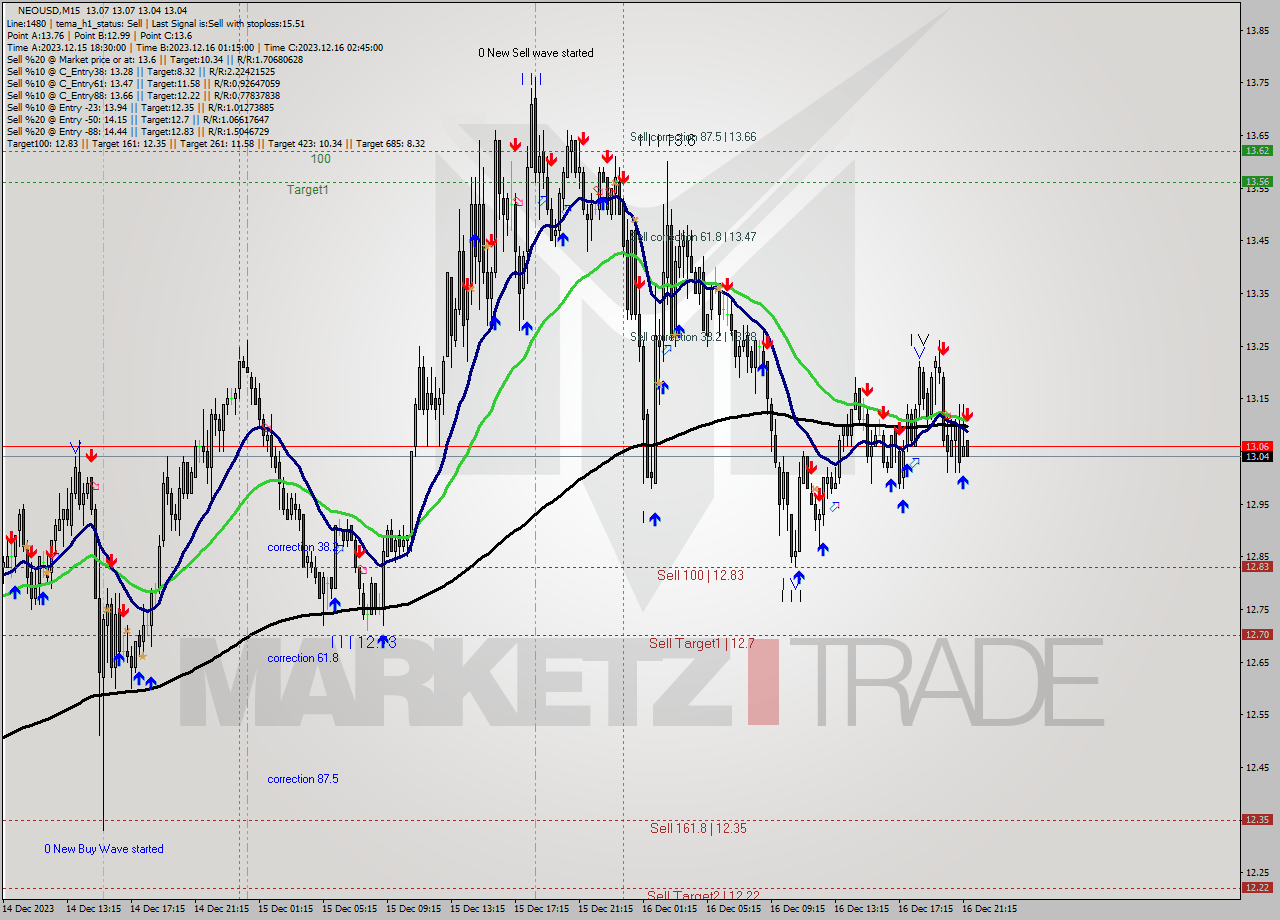
Task: Click the 13.35 price axis value
Action: point(1257,294)
